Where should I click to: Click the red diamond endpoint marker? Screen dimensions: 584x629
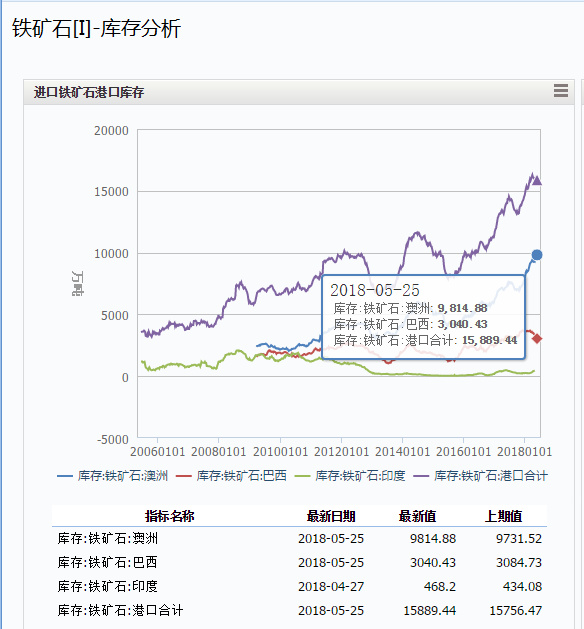tap(537, 339)
